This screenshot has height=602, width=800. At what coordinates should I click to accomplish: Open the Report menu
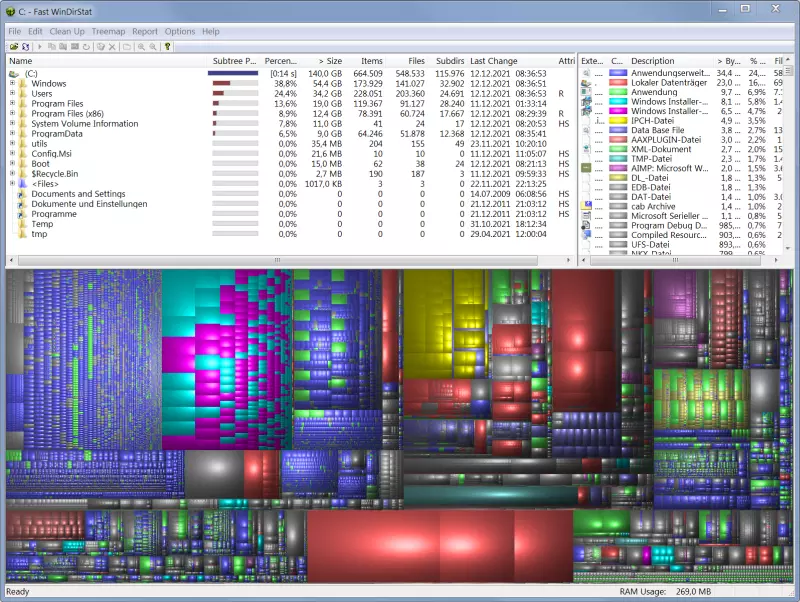145,31
